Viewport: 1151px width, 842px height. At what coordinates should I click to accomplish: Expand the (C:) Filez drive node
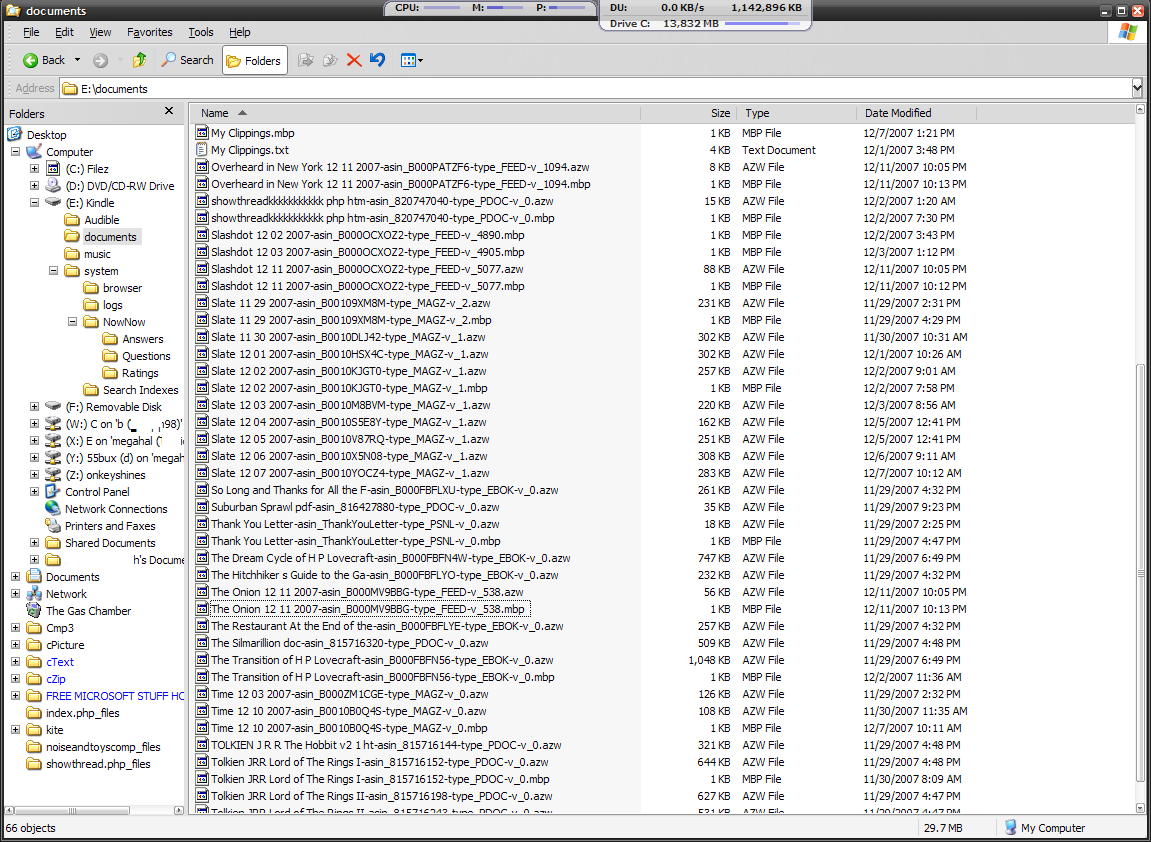[x=35, y=169]
